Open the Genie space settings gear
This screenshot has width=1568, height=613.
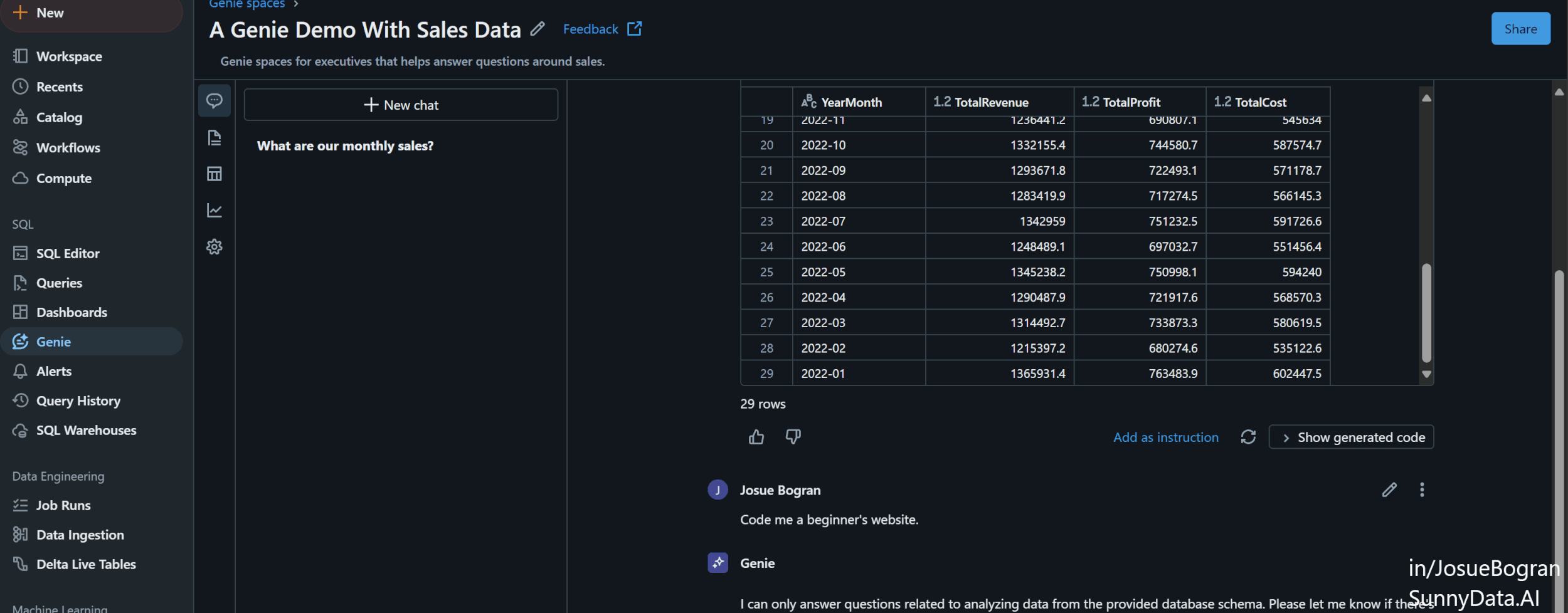[214, 246]
